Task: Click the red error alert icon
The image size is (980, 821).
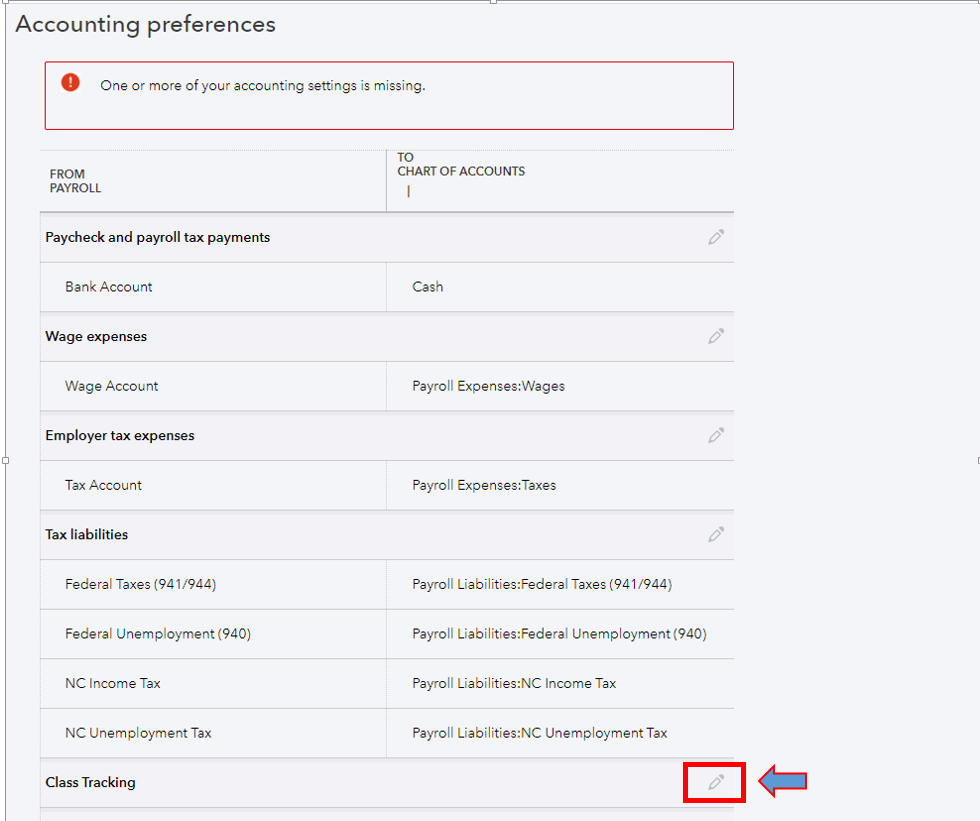Action: pyautogui.click(x=71, y=82)
